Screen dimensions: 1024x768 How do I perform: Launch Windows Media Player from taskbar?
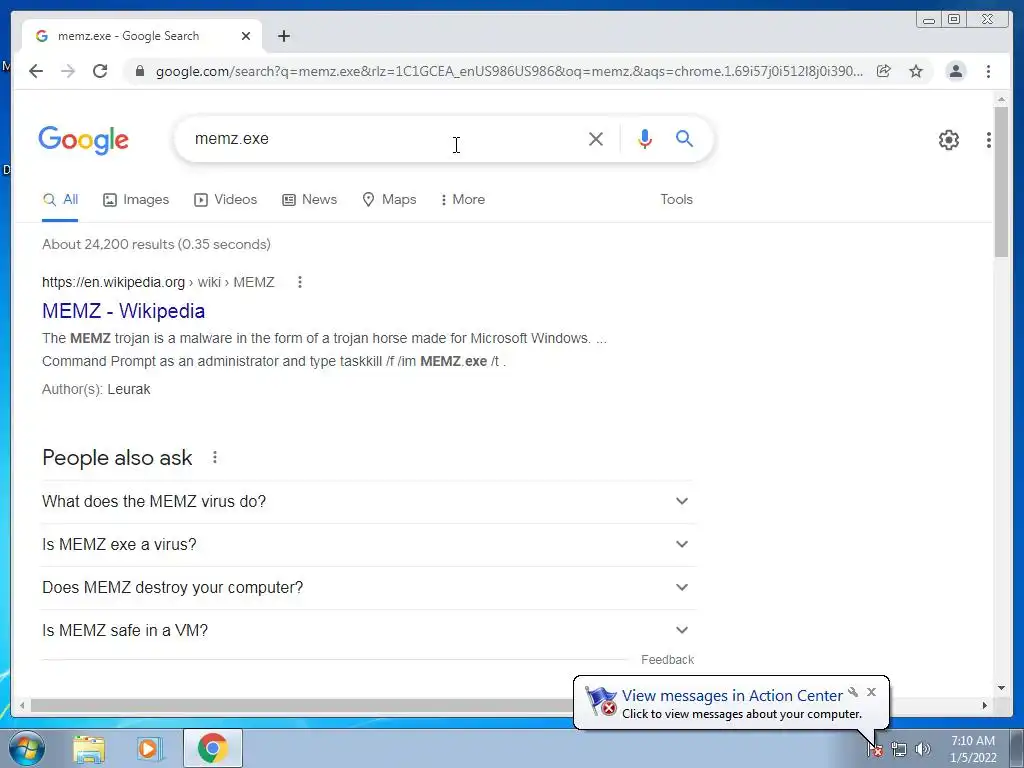coord(150,748)
